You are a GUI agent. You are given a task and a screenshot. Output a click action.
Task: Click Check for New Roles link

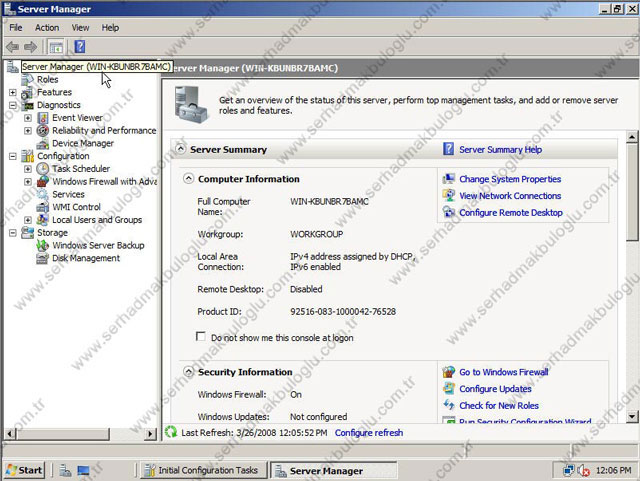(499, 405)
